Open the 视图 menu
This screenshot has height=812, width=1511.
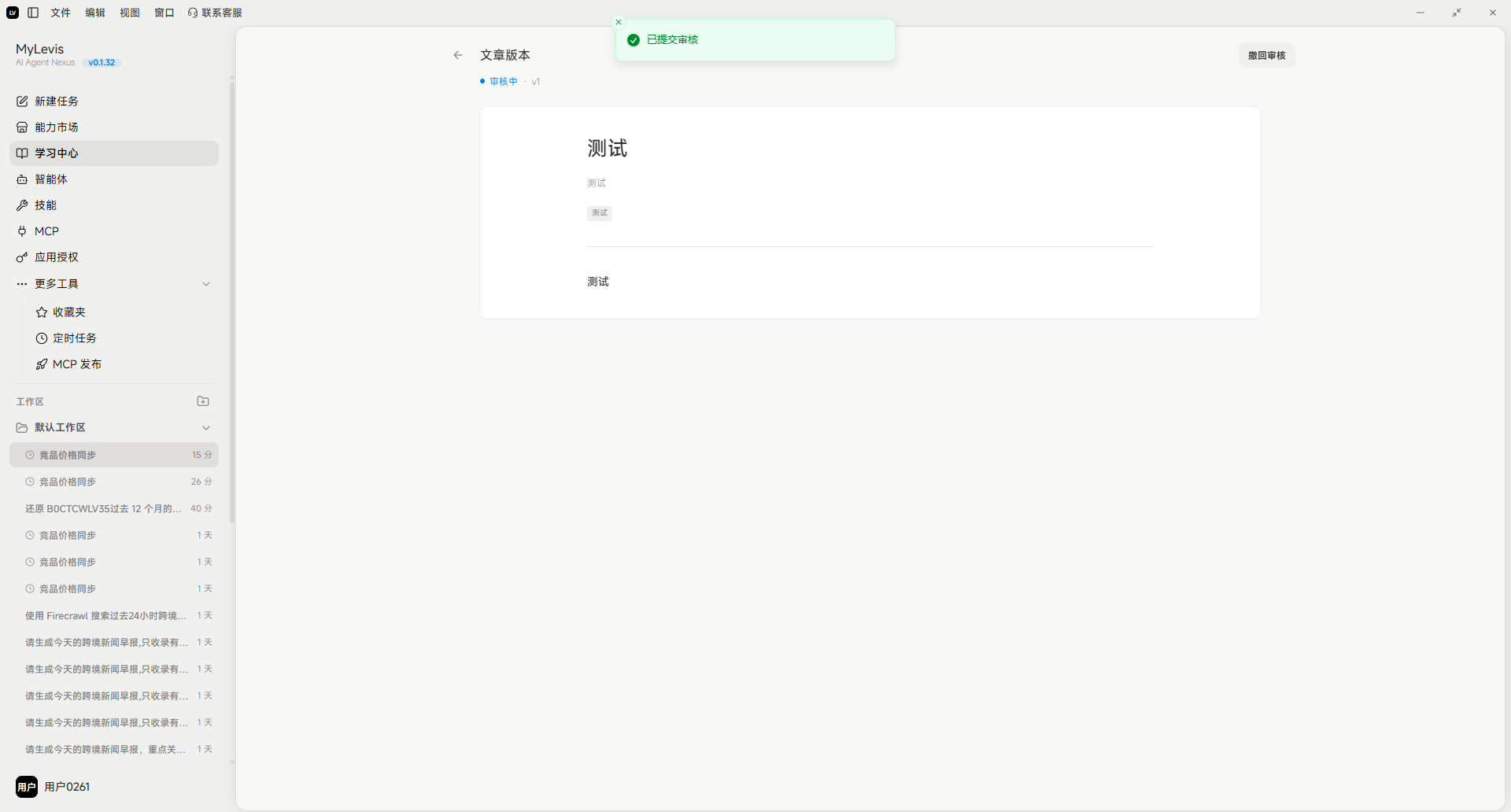point(130,13)
